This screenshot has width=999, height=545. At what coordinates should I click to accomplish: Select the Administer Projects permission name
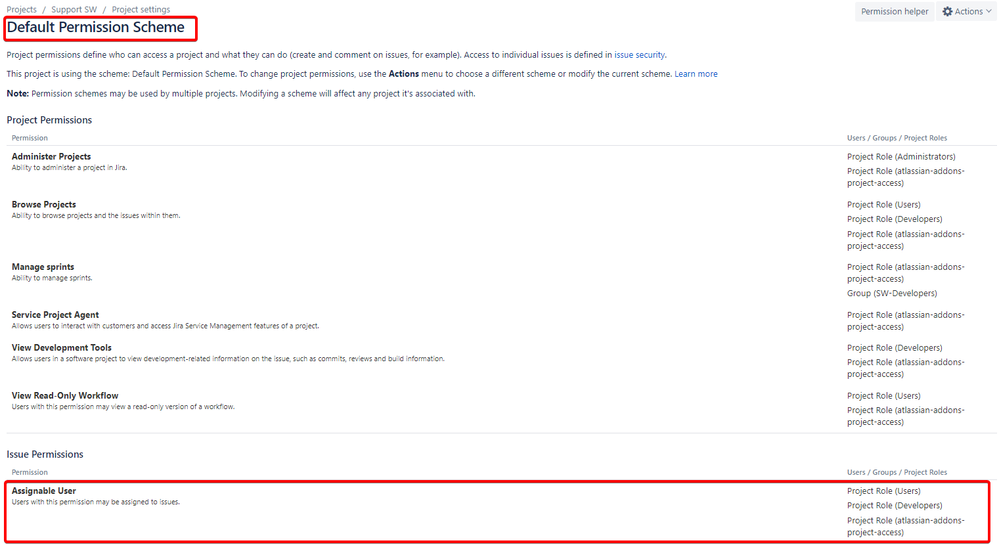pyautogui.click(x=51, y=156)
